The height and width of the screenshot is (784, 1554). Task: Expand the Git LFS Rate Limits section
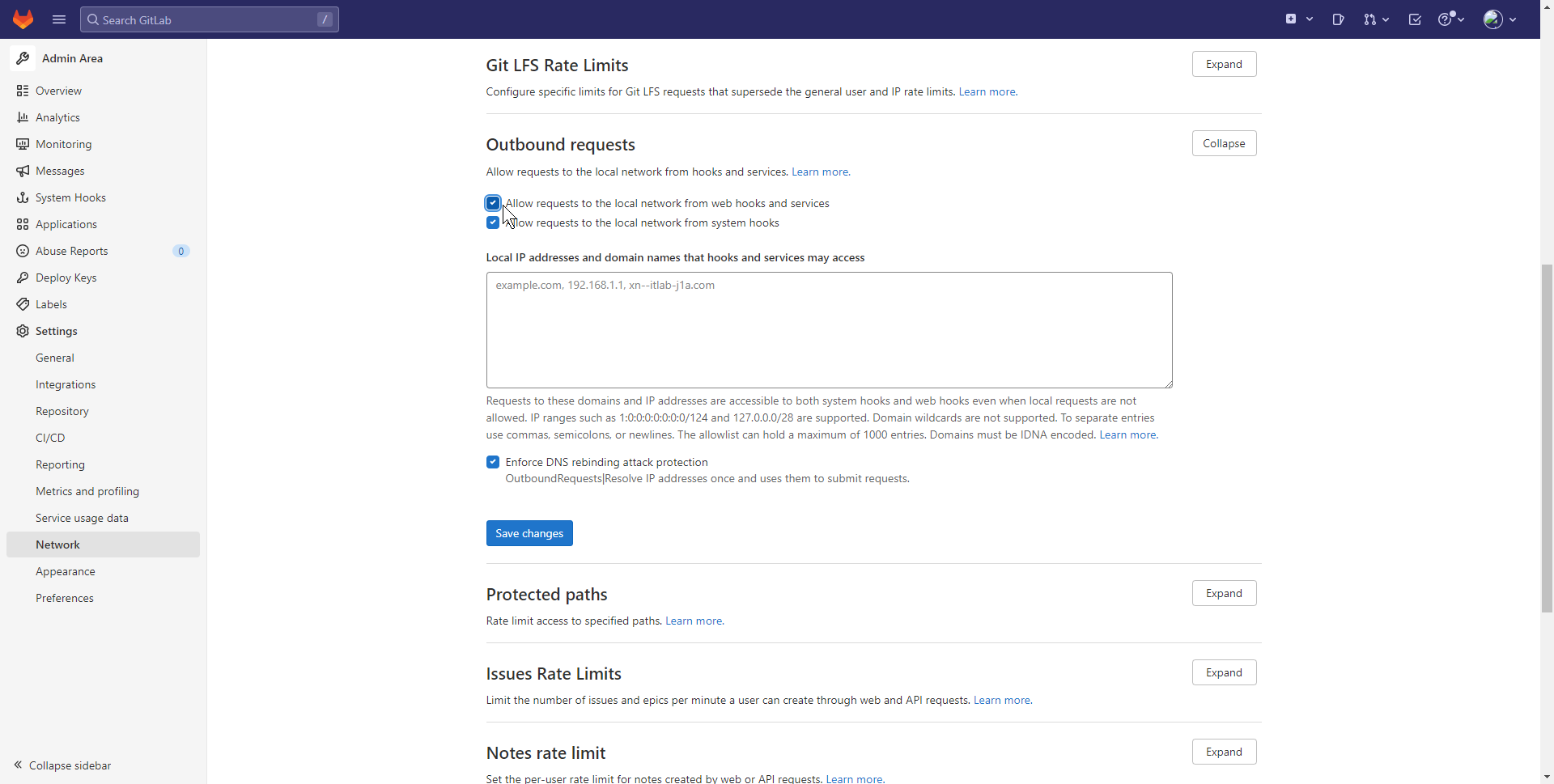(x=1223, y=64)
